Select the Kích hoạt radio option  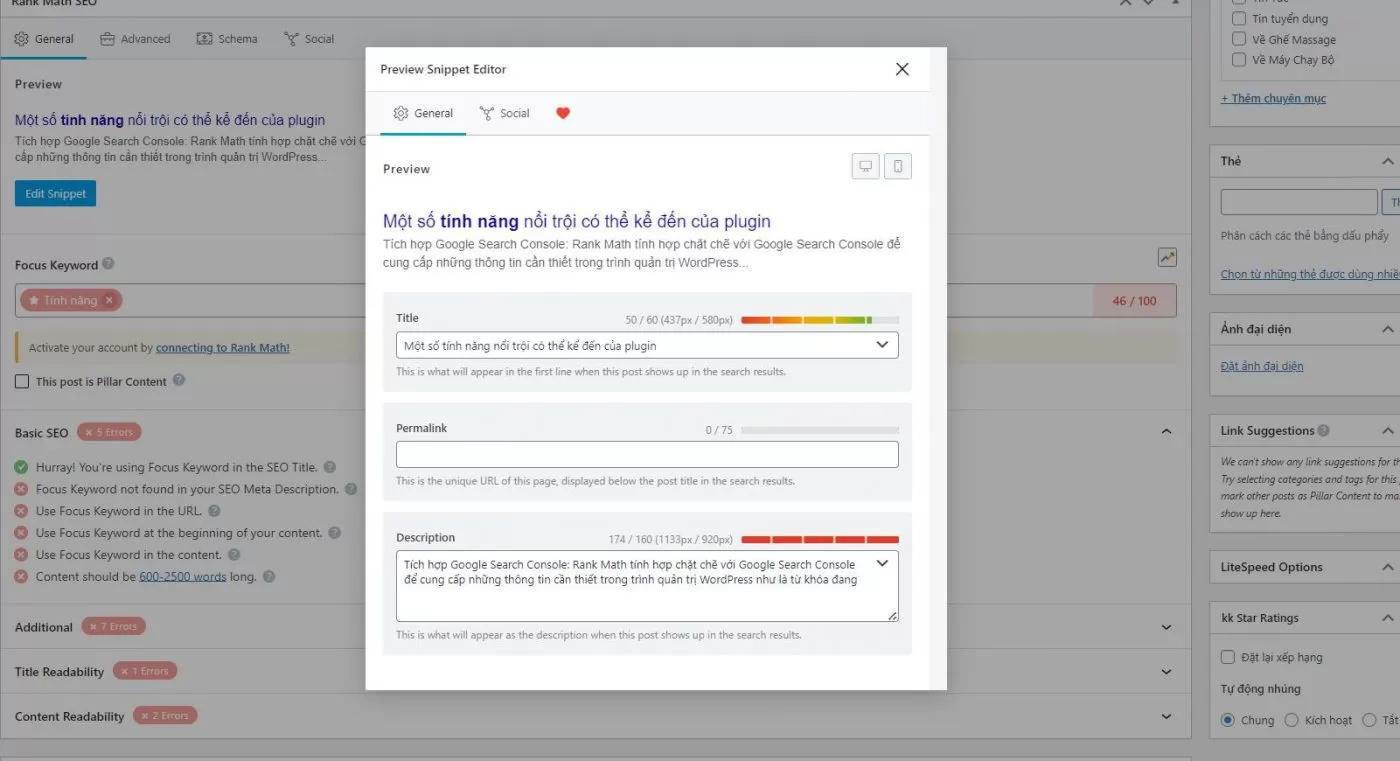(x=1291, y=720)
